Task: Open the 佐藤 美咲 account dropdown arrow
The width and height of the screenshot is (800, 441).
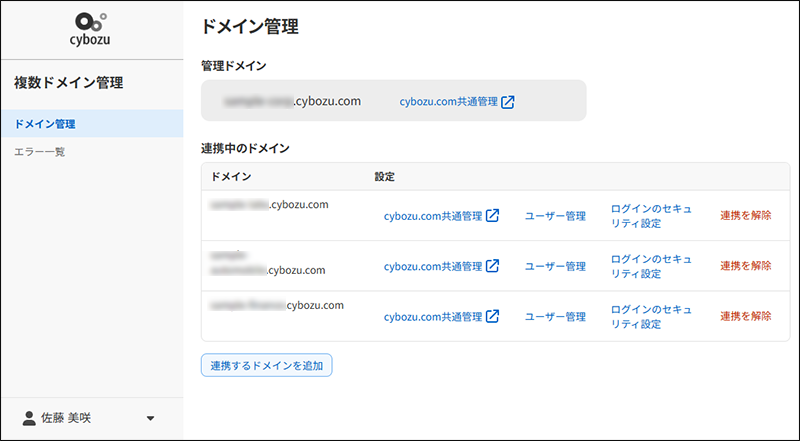Action: click(x=150, y=419)
